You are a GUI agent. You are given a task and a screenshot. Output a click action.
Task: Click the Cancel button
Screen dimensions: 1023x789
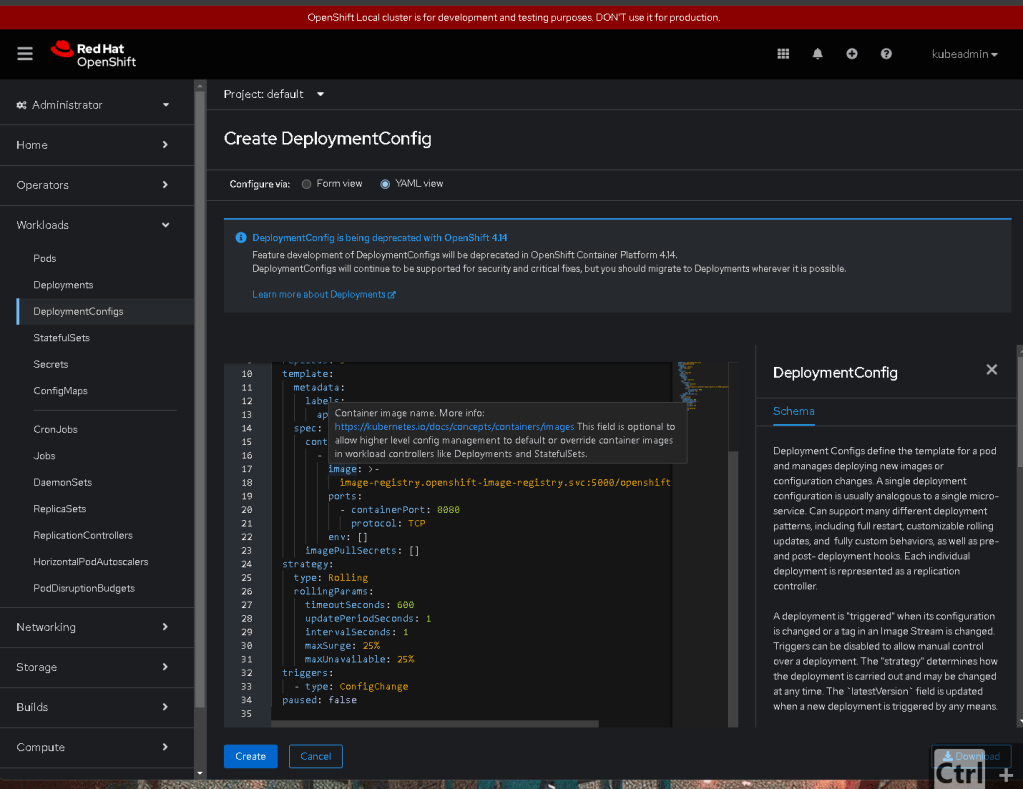pos(316,756)
